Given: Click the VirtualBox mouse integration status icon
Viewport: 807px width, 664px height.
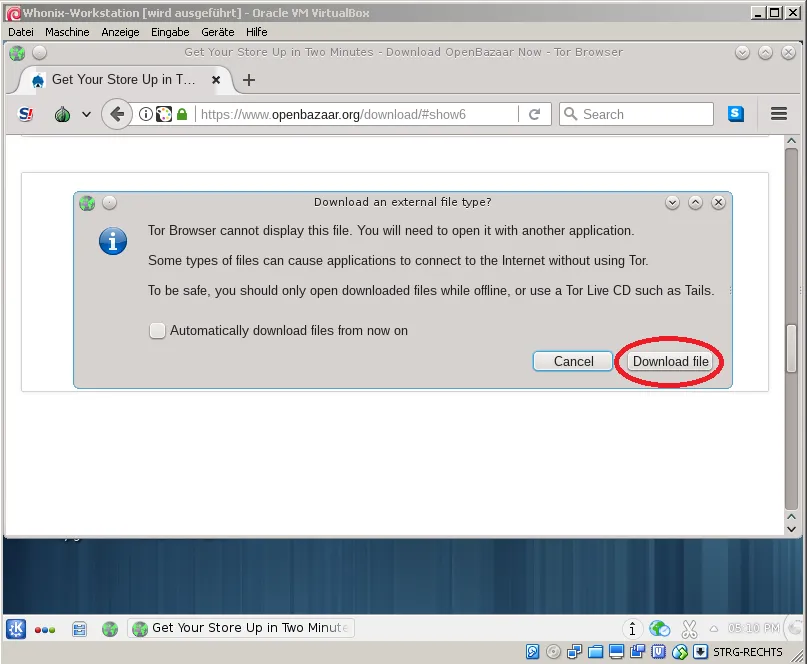Looking at the screenshot, I should point(680,652).
